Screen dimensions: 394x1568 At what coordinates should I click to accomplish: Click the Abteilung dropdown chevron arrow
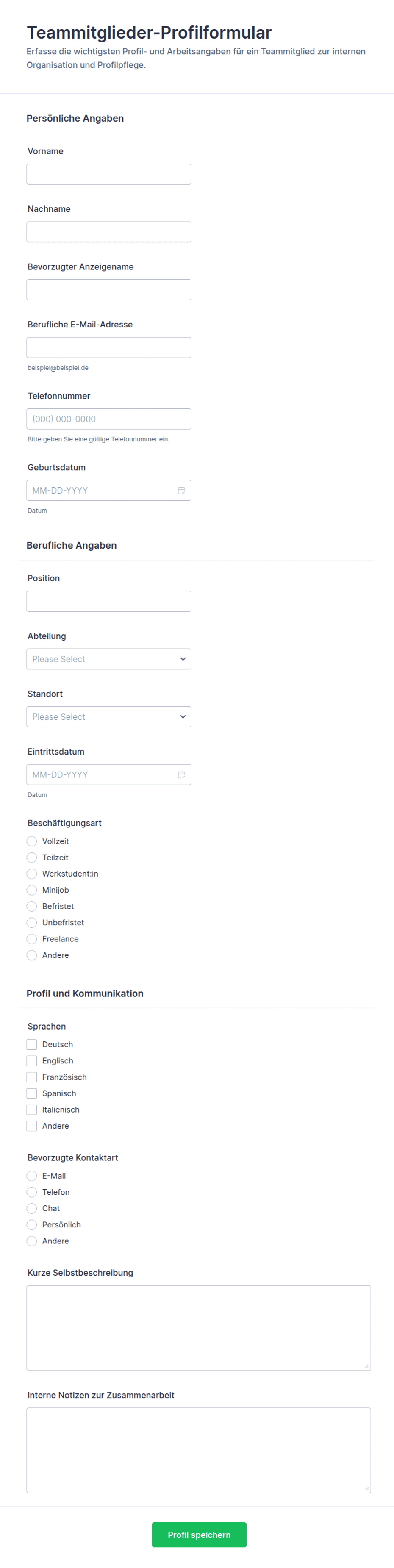tap(183, 659)
